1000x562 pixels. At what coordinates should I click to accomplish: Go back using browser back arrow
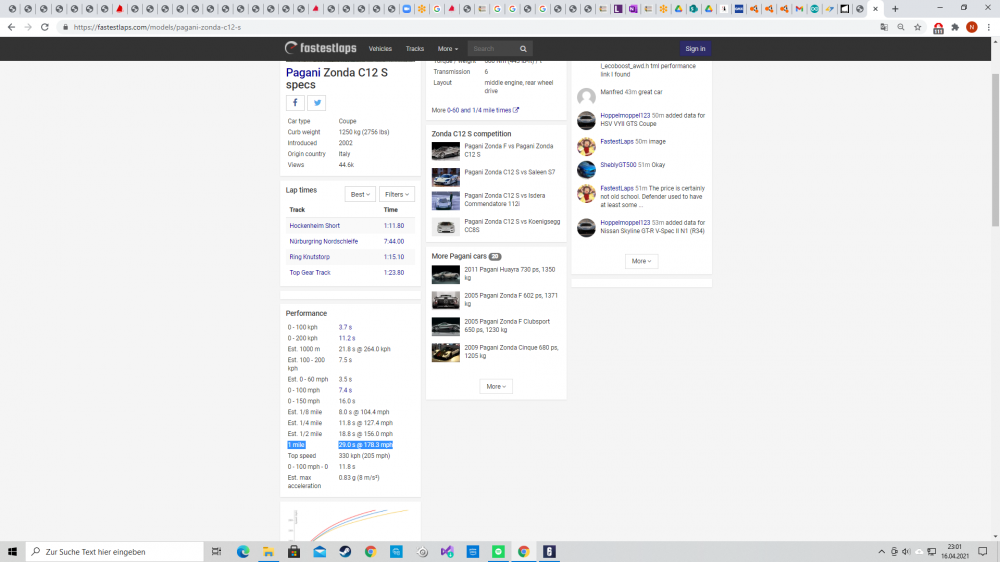[11, 27]
